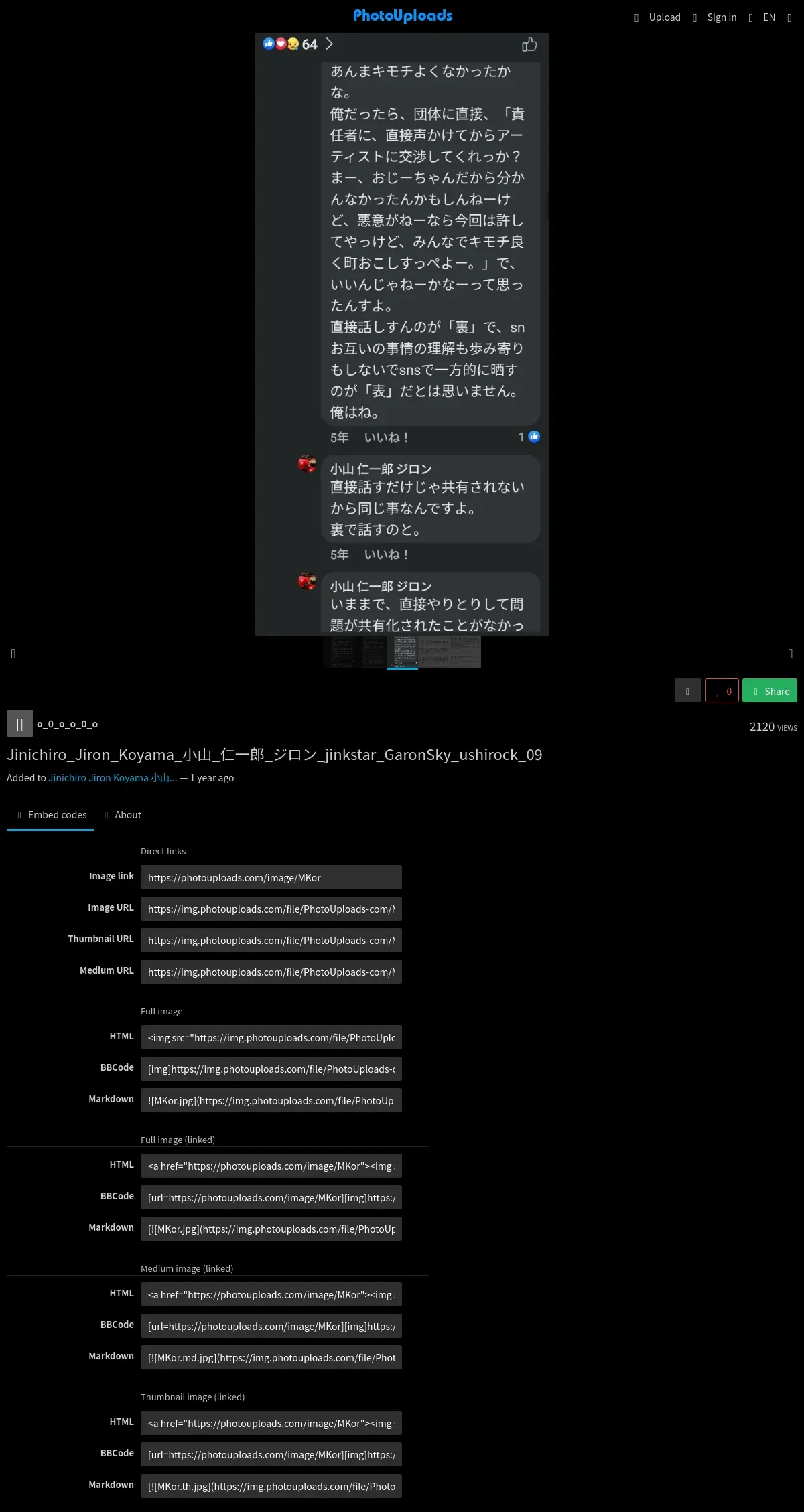804x1512 pixels.
Task: Select the Full image (linked) HTML field
Action: [271, 1166]
